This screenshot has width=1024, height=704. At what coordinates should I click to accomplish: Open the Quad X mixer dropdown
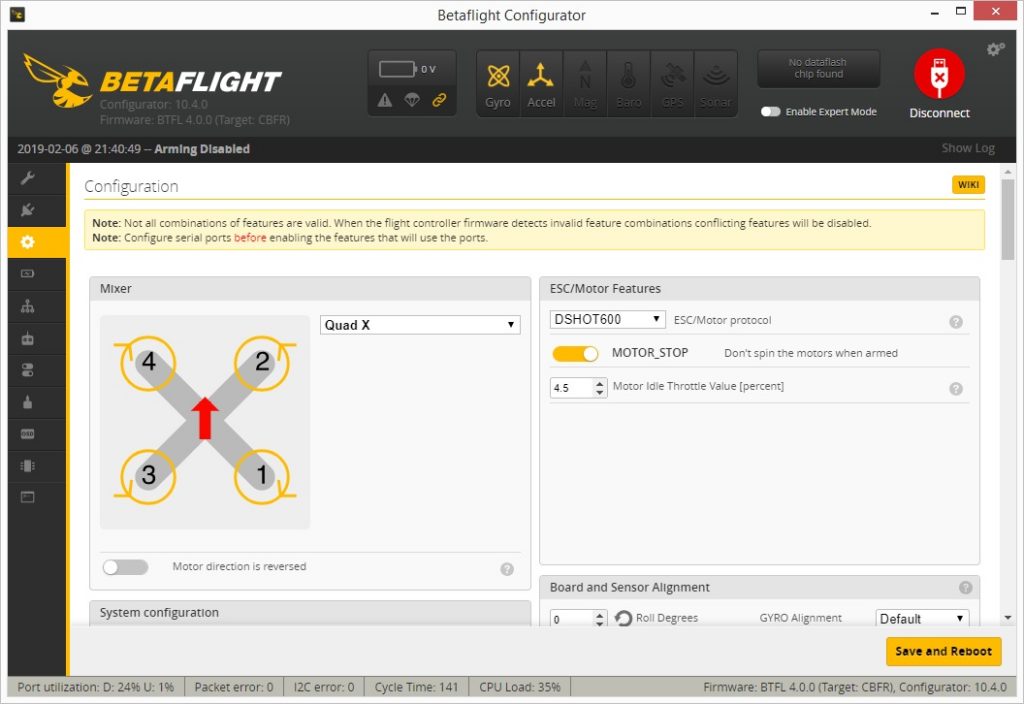(420, 325)
